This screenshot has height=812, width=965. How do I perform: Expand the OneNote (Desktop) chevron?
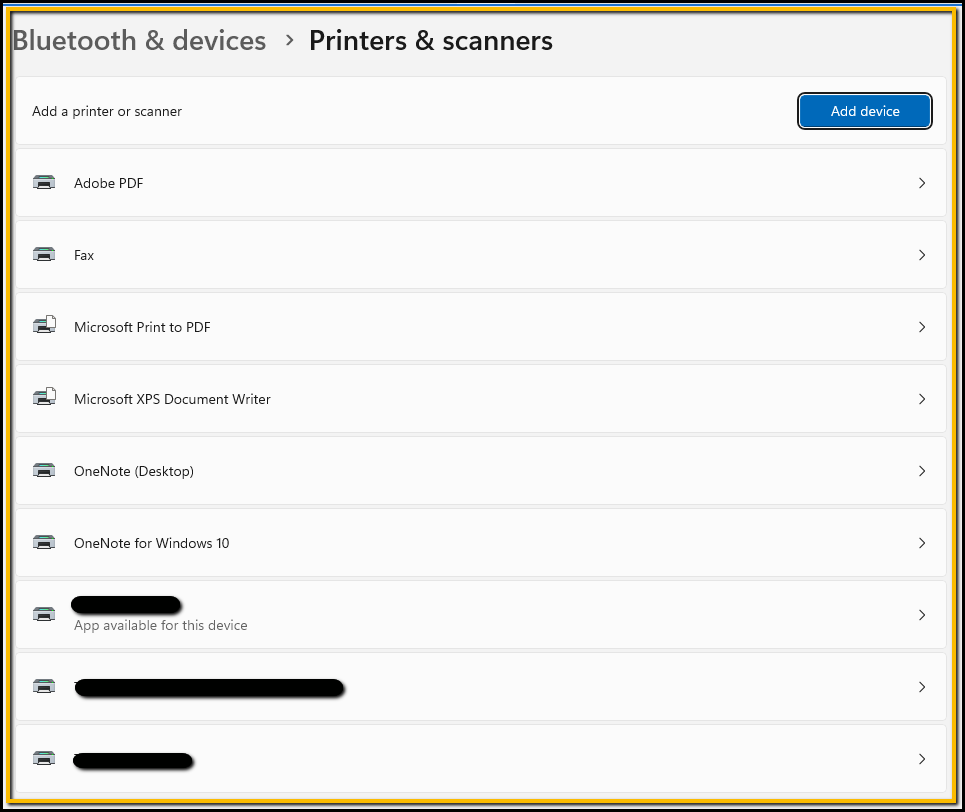tap(922, 471)
